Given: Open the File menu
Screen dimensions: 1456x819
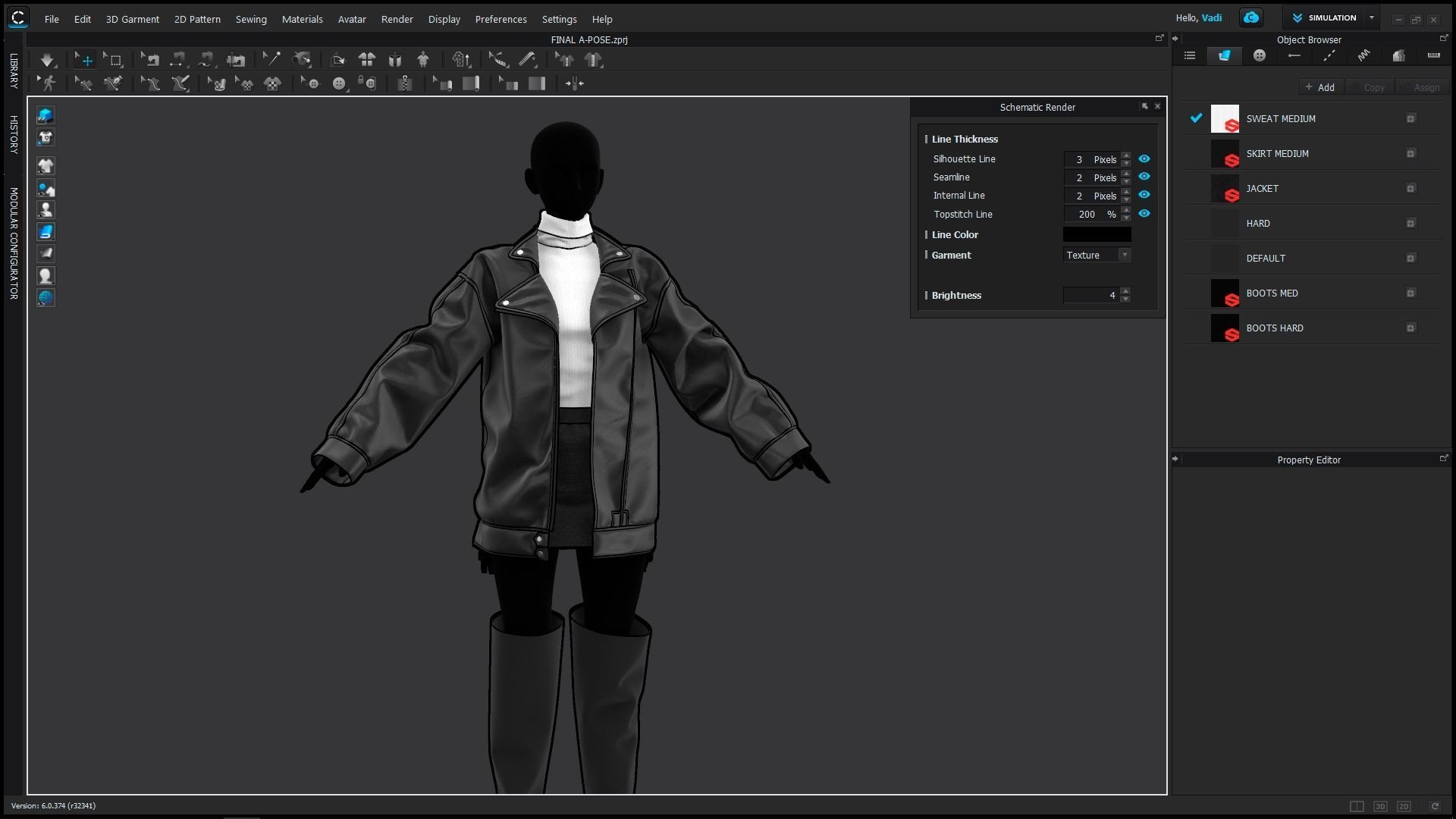Looking at the screenshot, I should (52, 19).
